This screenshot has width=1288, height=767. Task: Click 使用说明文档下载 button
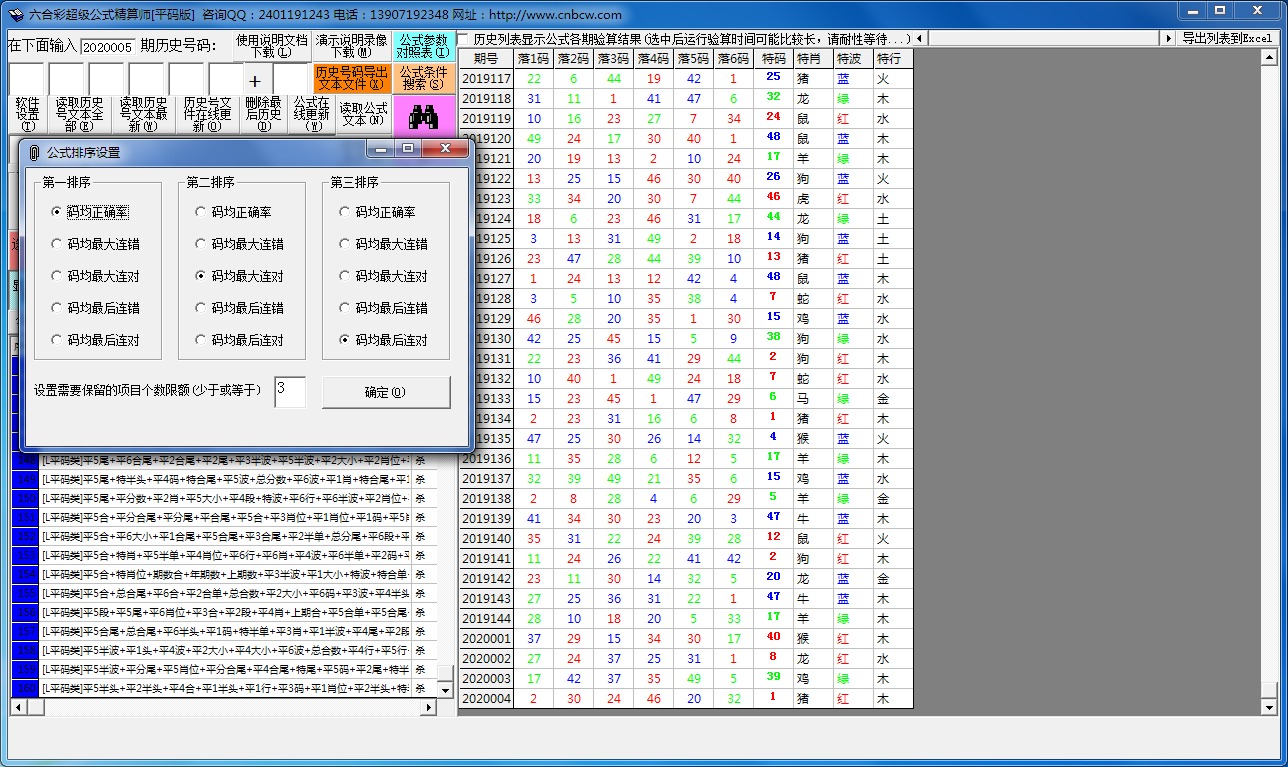pos(272,46)
